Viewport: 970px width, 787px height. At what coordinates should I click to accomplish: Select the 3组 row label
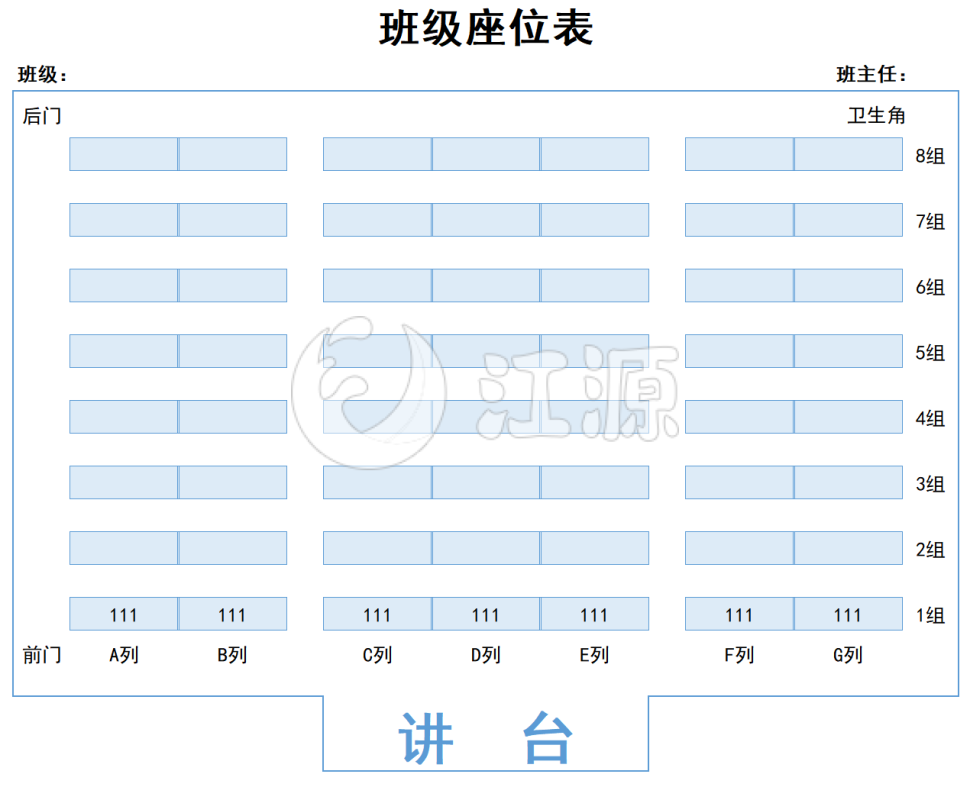point(930,483)
